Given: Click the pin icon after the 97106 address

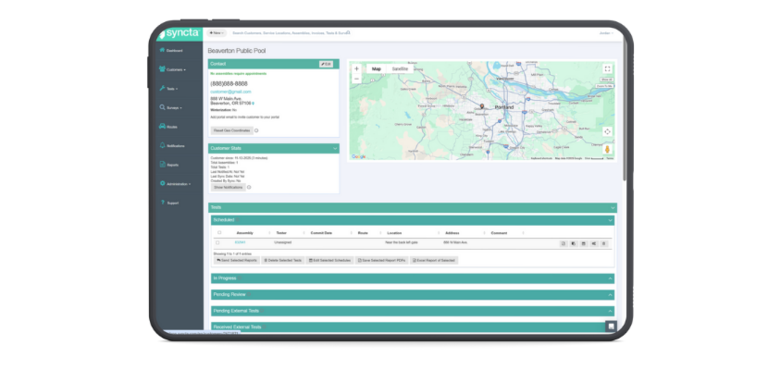Looking at the screenshot, I should 253,103.
